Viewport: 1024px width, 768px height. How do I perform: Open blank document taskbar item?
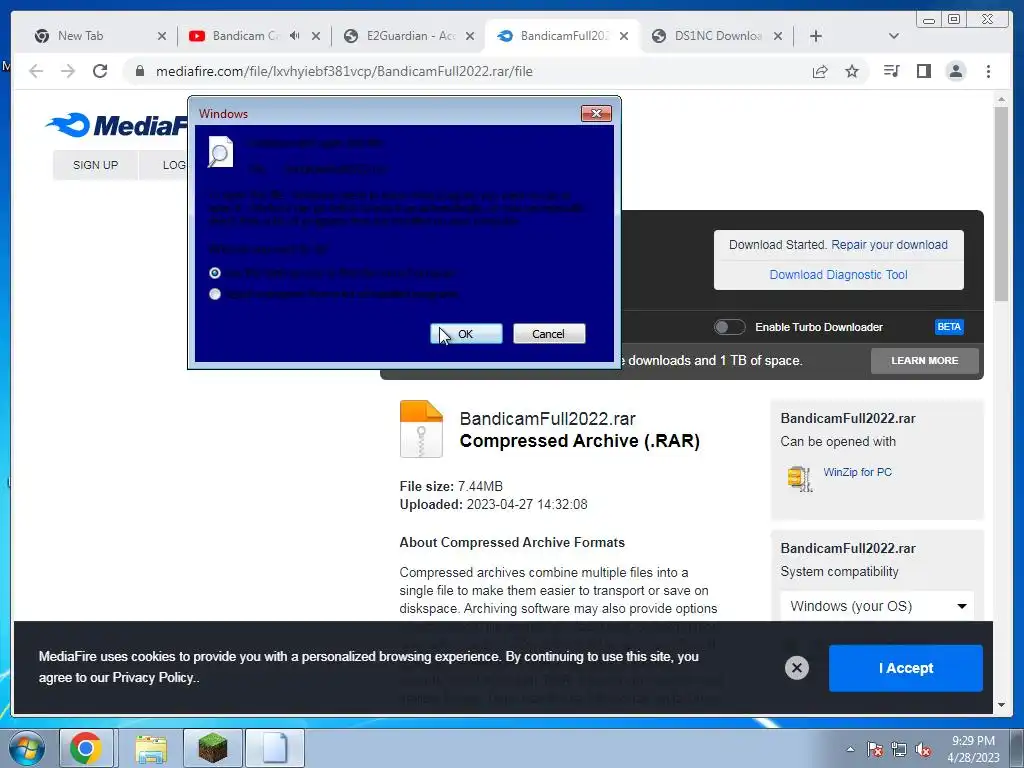click(275, 748)
